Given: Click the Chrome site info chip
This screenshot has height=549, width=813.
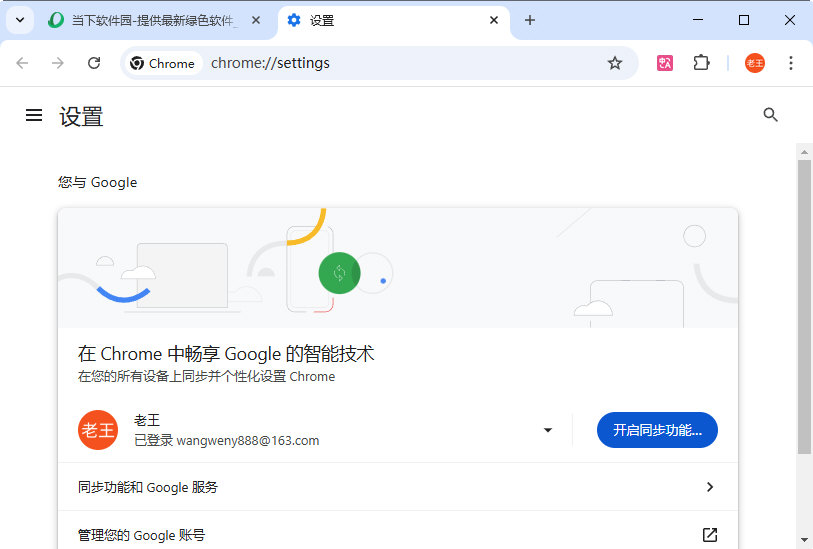Looking at the screenshot, I should click(163, 63).
